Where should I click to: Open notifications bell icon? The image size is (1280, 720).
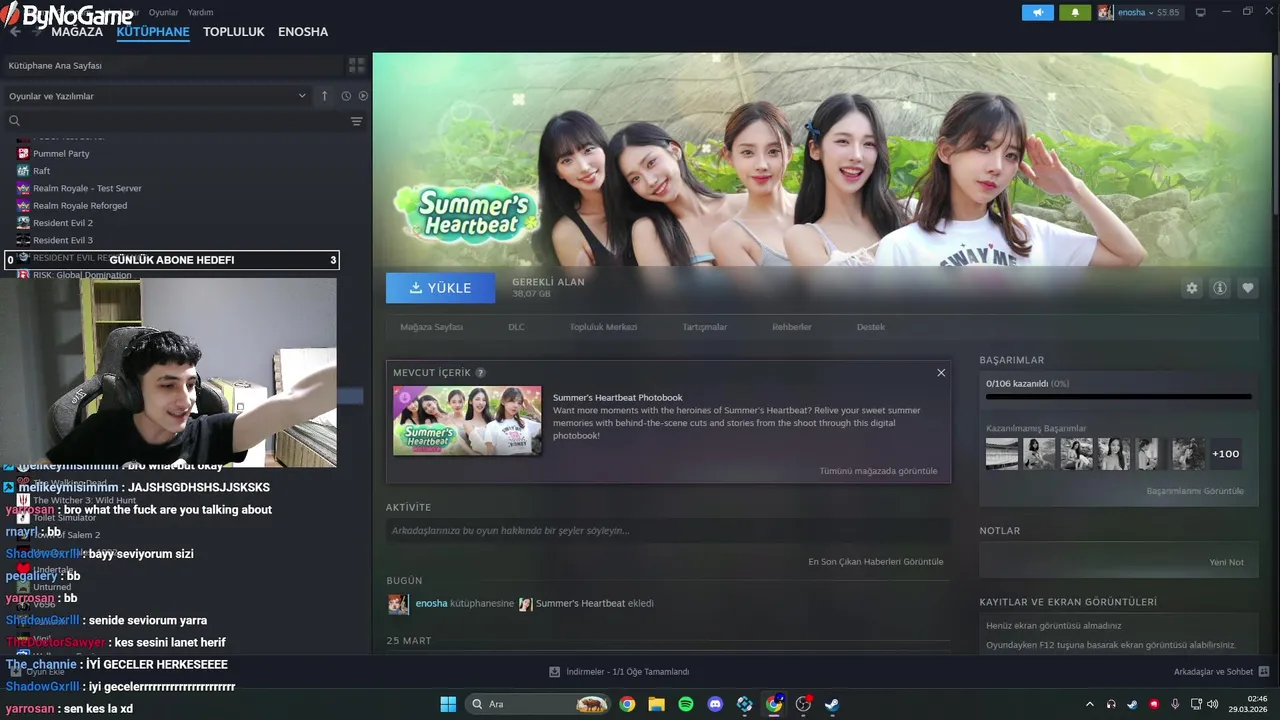click(1075, 12)
